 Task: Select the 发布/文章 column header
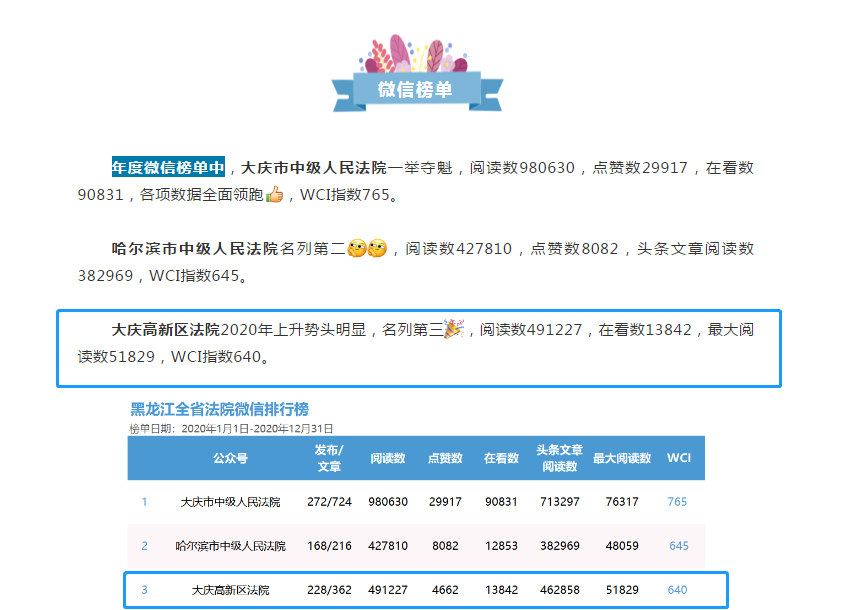click(329, 458)
